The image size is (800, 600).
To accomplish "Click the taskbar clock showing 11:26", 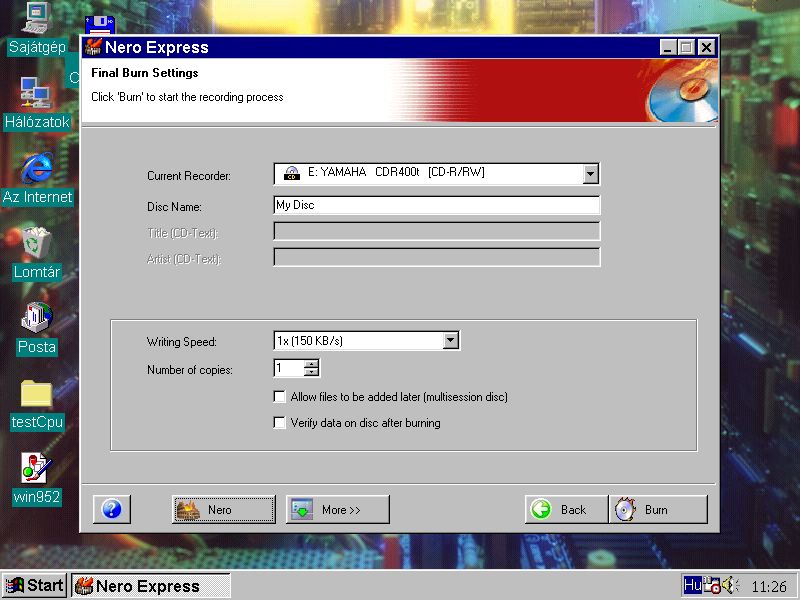I will (x=768, y=586).
